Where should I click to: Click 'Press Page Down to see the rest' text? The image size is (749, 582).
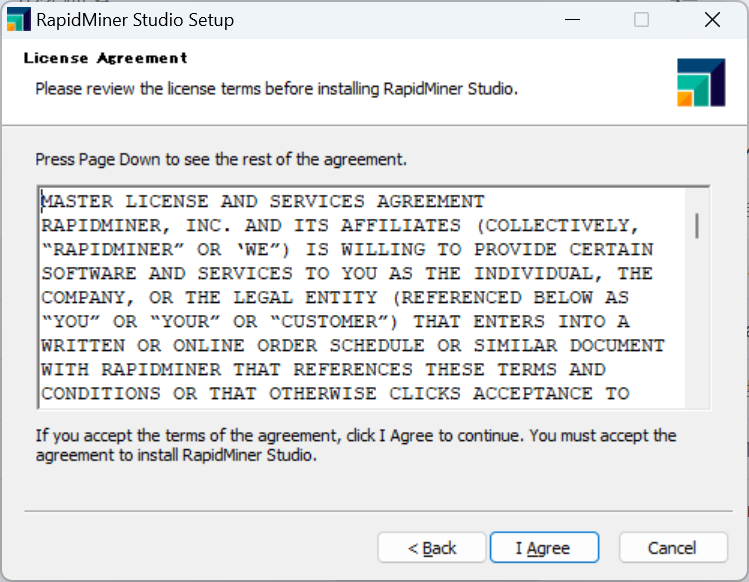(x=221, y=159)
